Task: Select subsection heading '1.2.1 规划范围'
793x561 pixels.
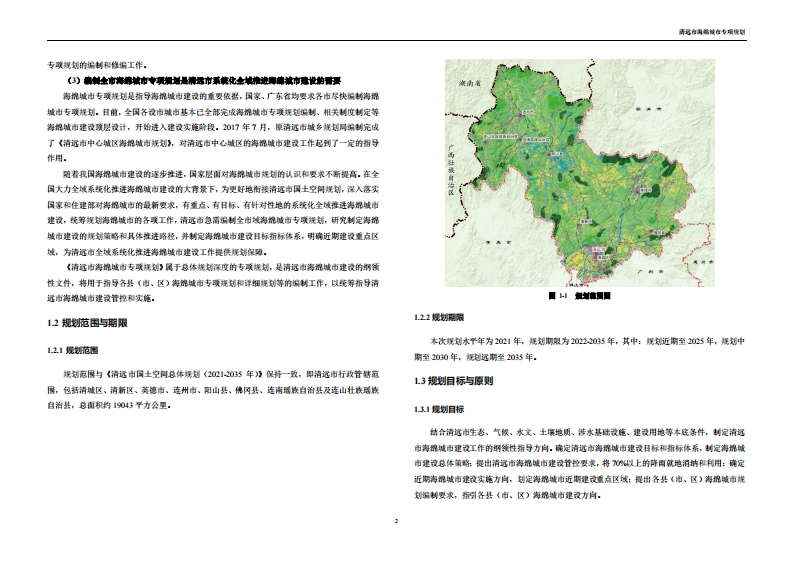Action: [72, 351]
